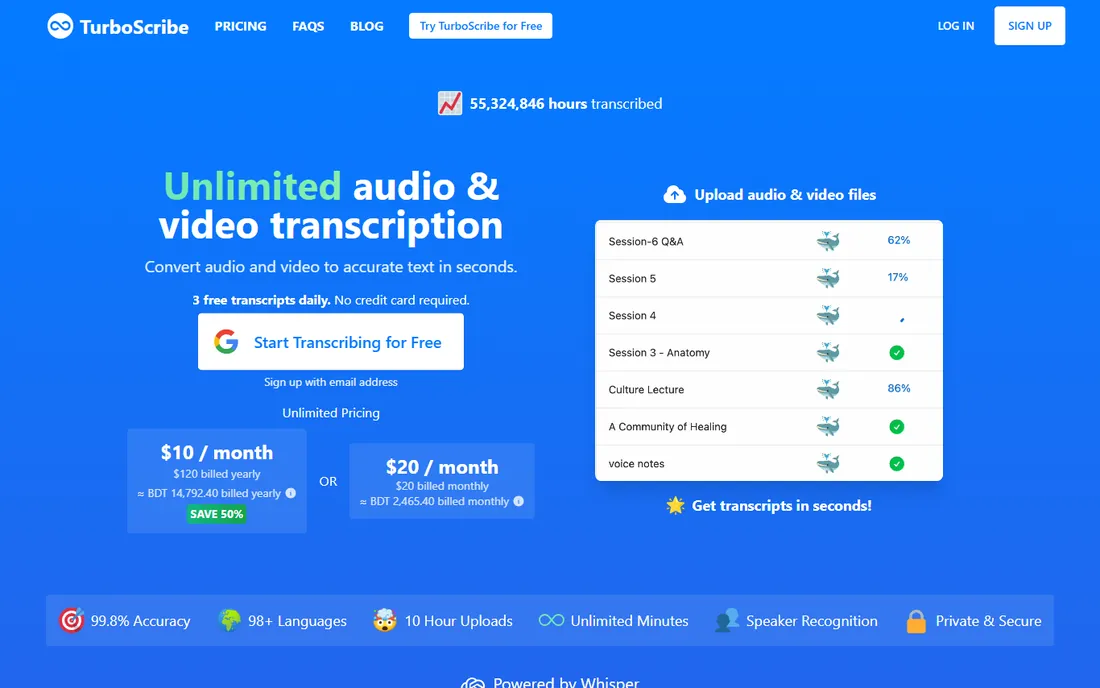Viewport: 1100px width, 688px height.
Task: Select the Culture Lecture file name
Action: 646,390
